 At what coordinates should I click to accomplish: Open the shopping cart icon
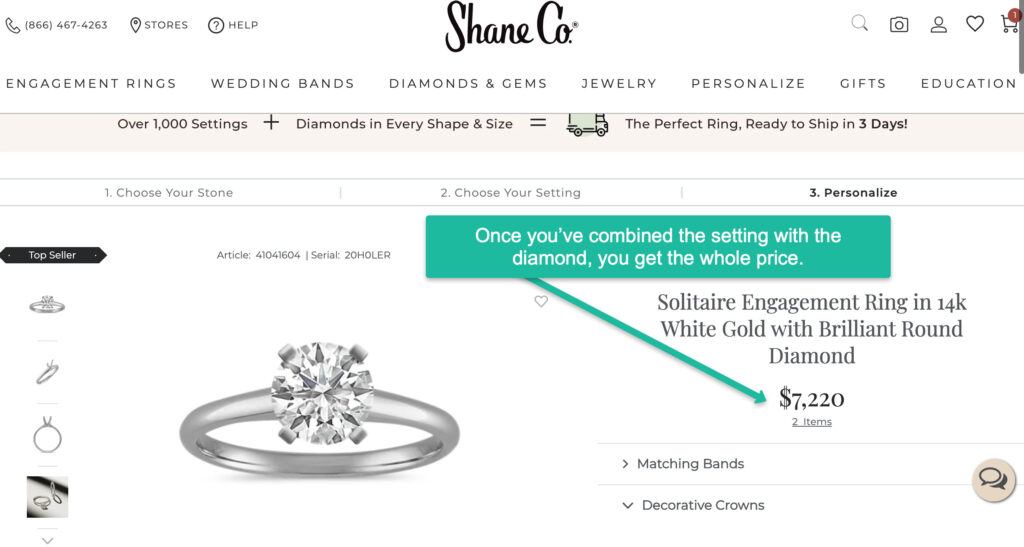[1009, 24]
